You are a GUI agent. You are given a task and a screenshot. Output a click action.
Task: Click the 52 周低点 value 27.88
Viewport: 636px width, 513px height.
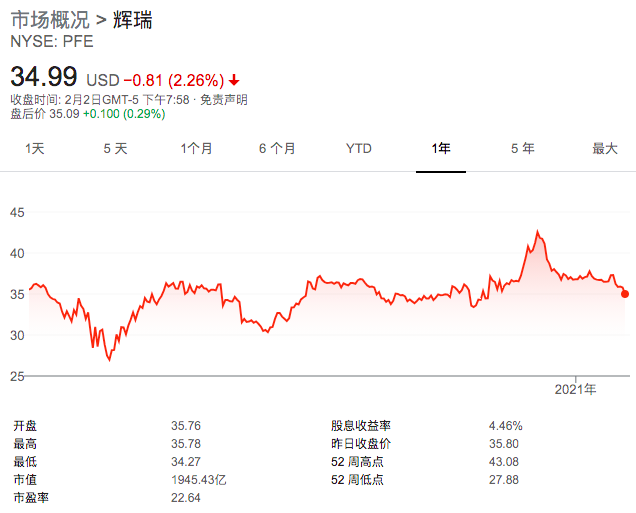pyautogui.click(x=504, y=480)
